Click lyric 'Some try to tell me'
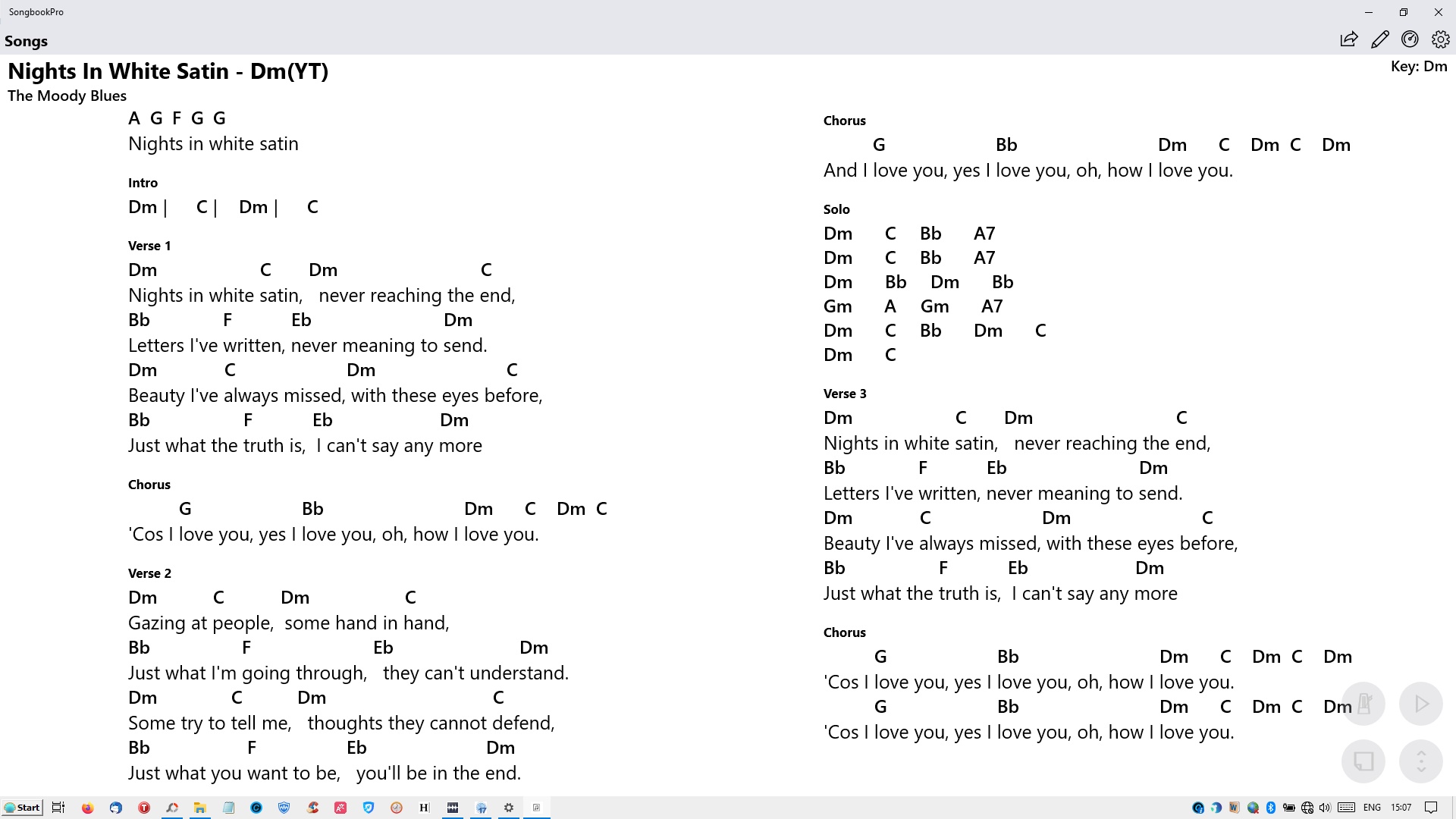Viewport: 1456px width, 819px height. point(209,723)
